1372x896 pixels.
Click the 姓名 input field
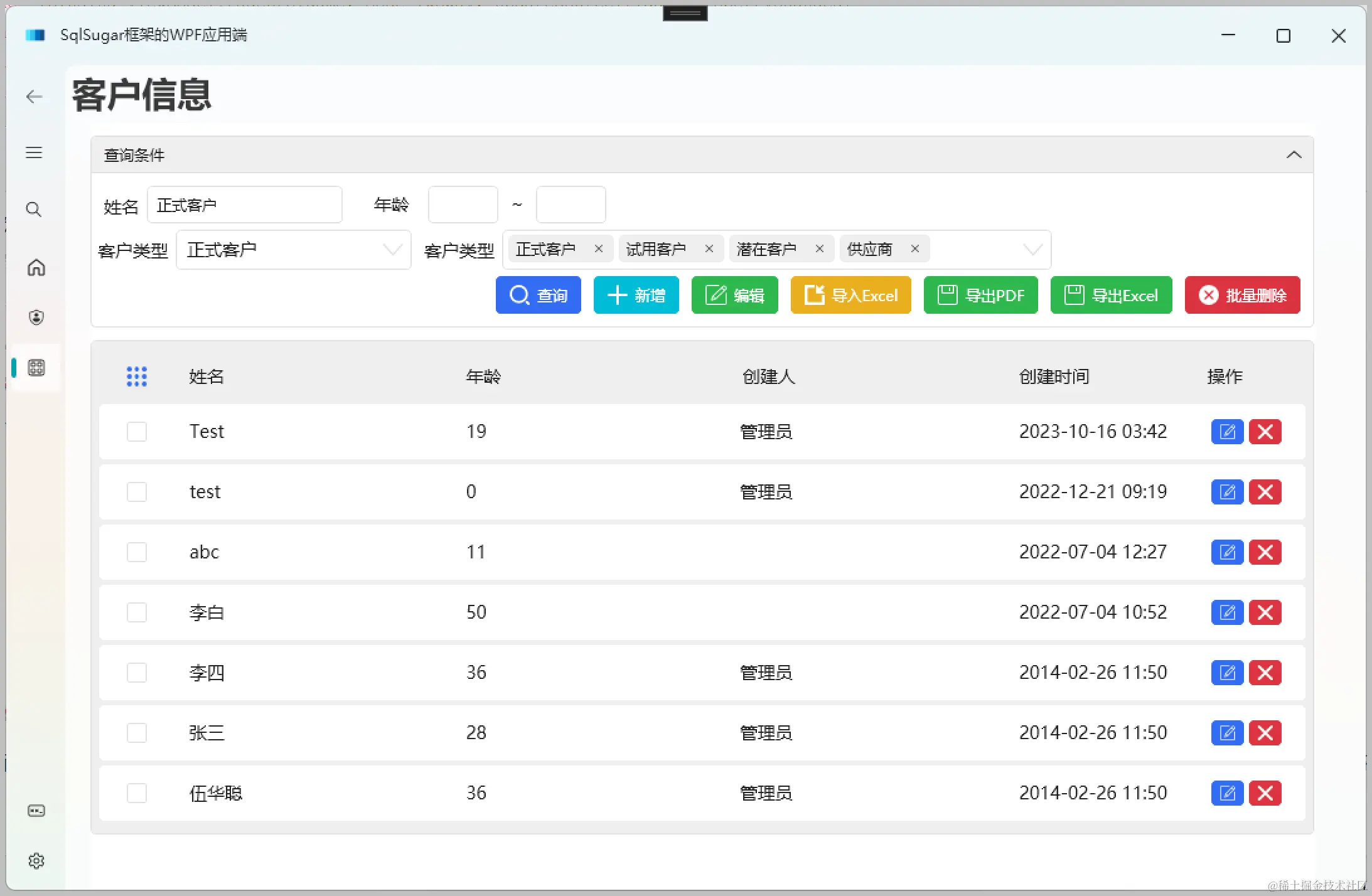point(245,205)
